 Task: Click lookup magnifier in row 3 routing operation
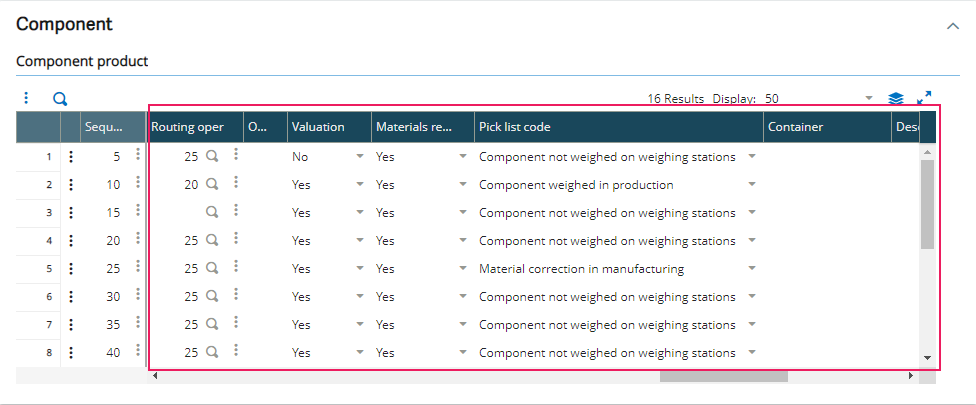(212, 213)
